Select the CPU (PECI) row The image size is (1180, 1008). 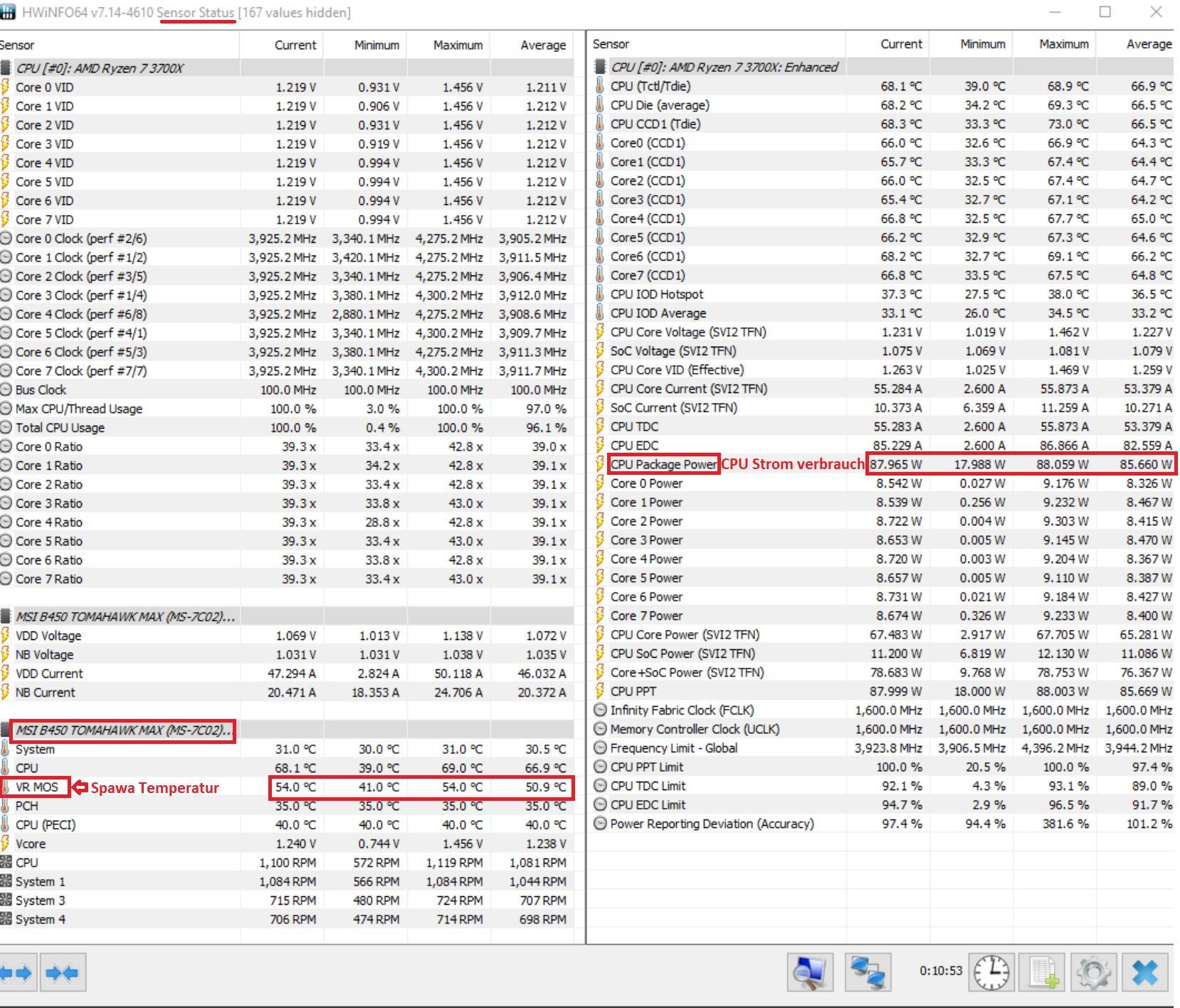pyautogui.click(x=287, y=824)
